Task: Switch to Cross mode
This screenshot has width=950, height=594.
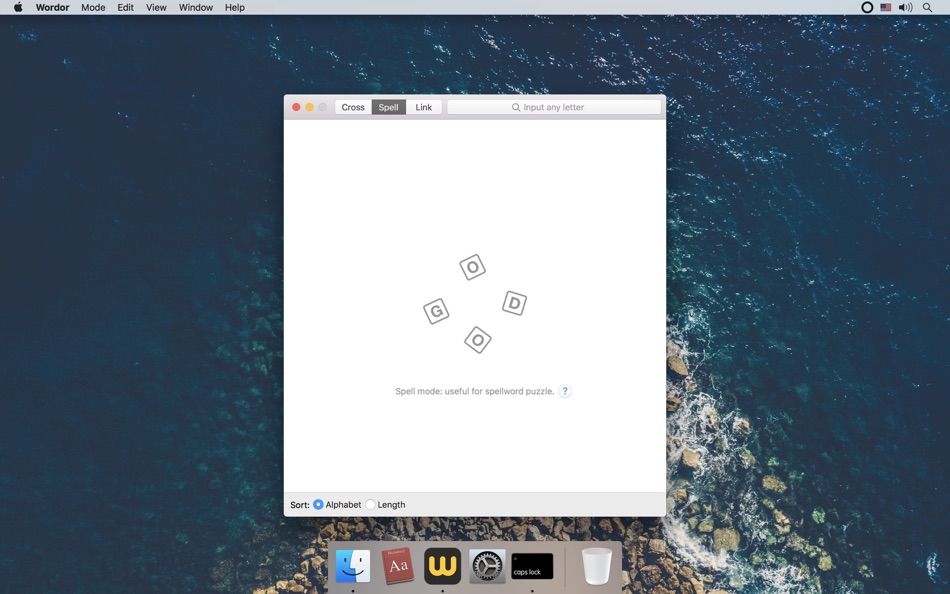Action: (x=353, y=107)
